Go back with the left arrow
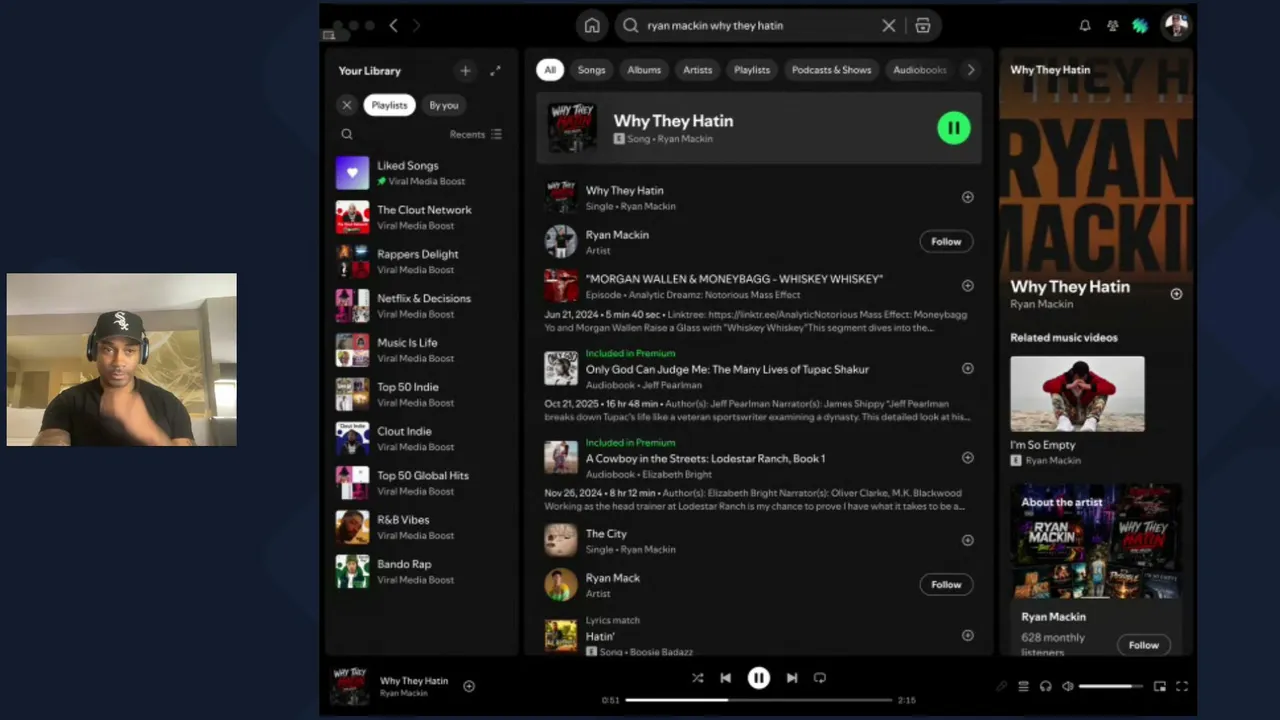The image size is (1280, 720). tap(393, 26)
